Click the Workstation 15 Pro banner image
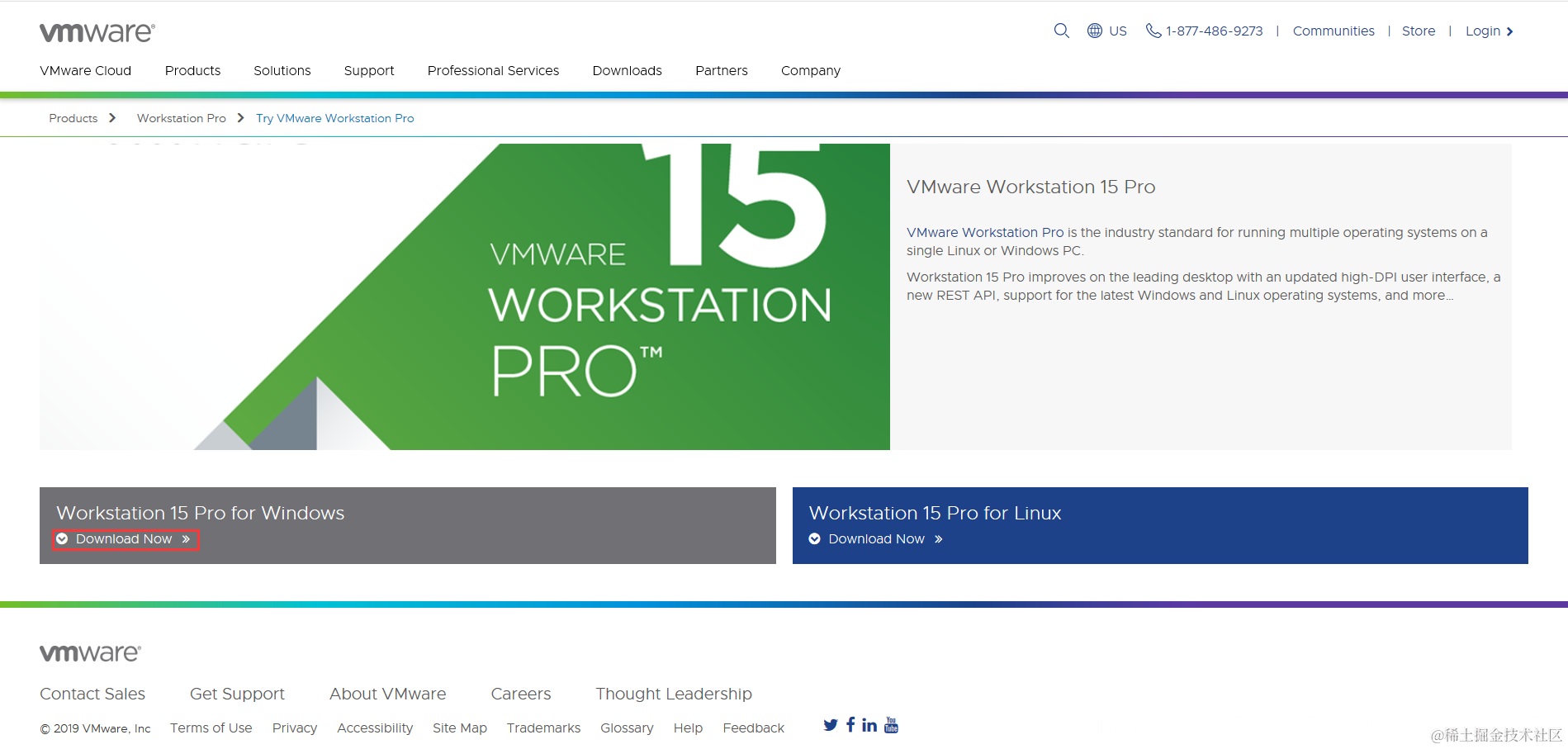This screenshot has height=749, width=1568. tap(465, 296)
